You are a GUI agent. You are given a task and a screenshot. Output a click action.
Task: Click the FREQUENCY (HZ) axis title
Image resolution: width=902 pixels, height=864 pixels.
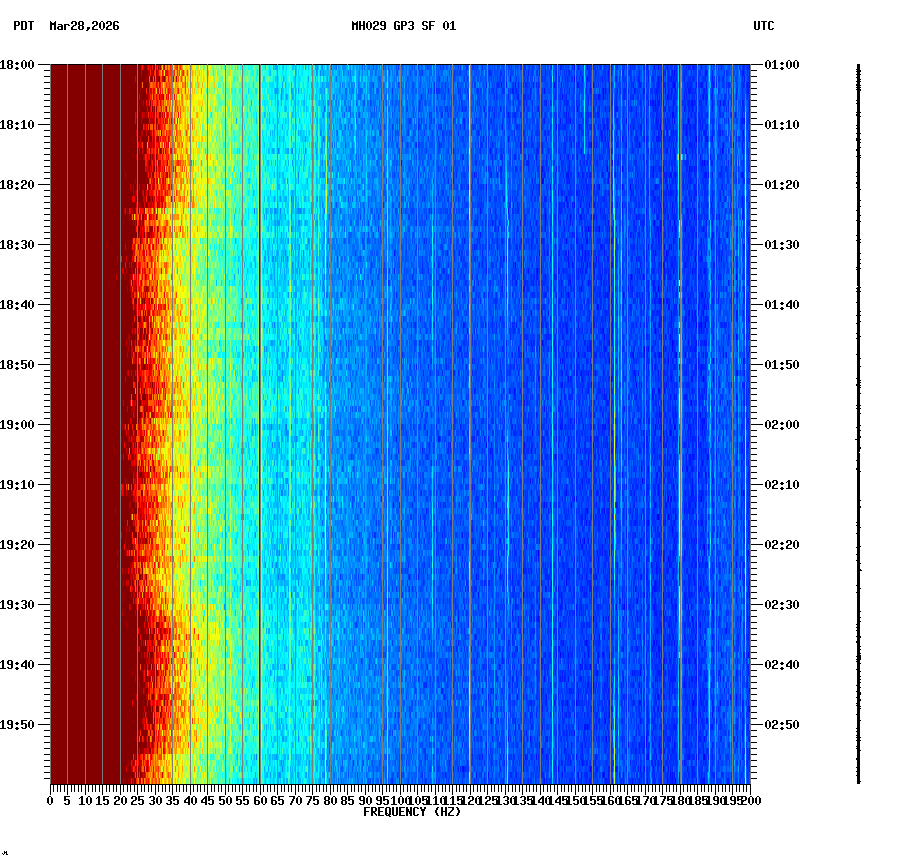click(x=412, y=811)
